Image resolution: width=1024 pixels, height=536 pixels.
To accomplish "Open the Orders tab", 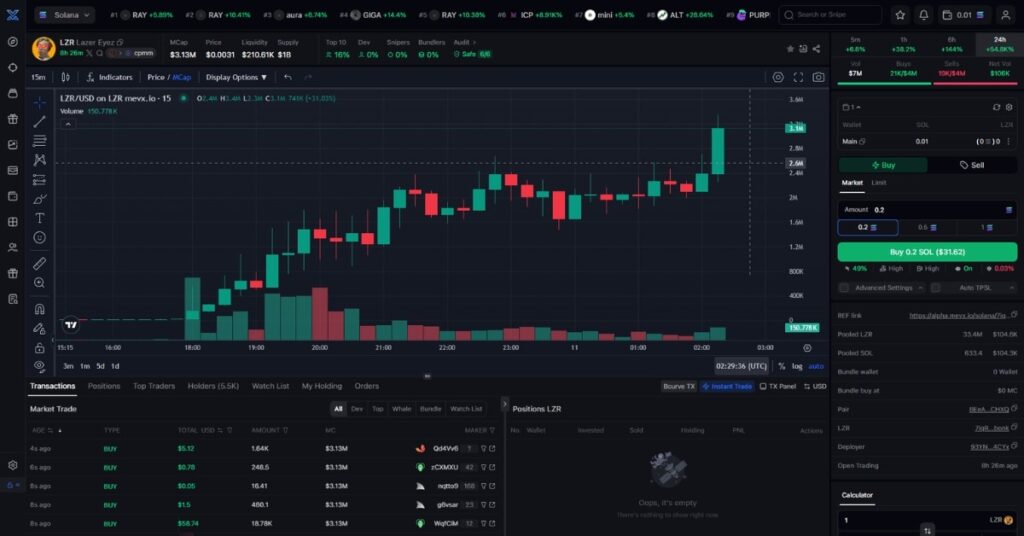I will click(x=366, y=386).
